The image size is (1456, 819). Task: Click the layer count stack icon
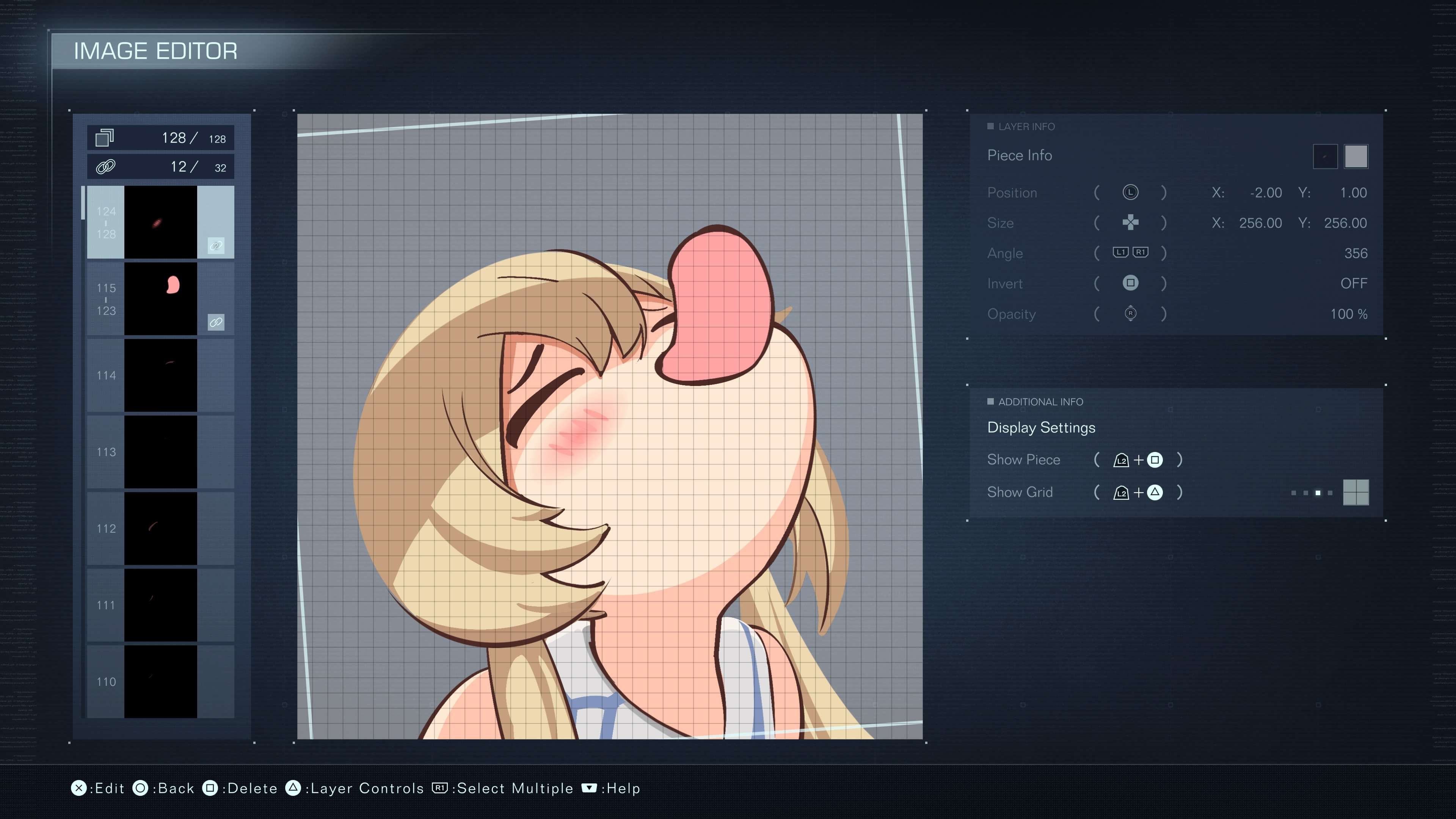pos(105,137)
